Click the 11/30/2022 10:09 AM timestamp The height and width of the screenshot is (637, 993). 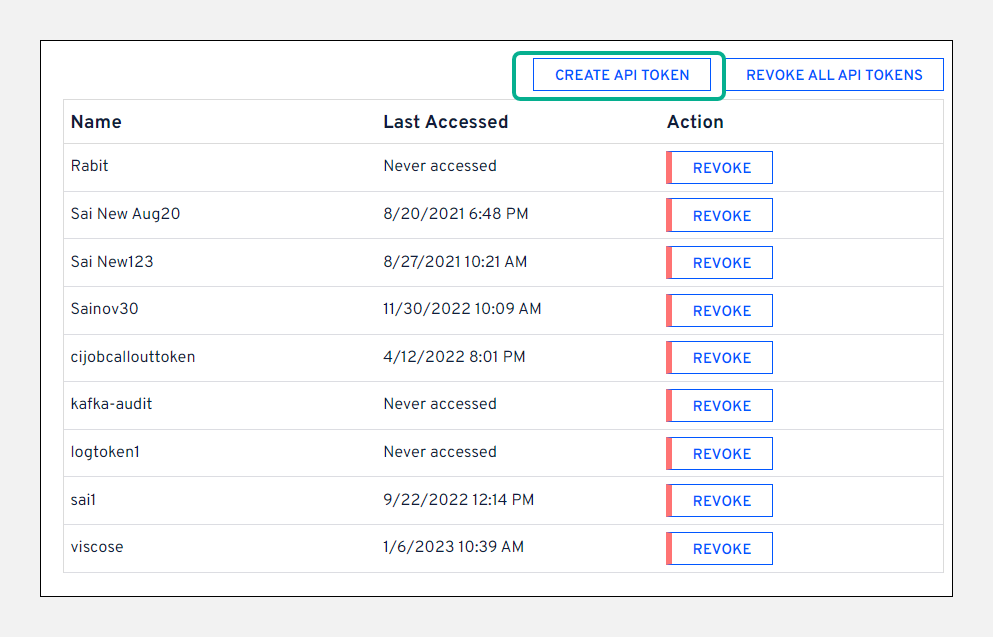pyautogui.click(x=462, y=309)
